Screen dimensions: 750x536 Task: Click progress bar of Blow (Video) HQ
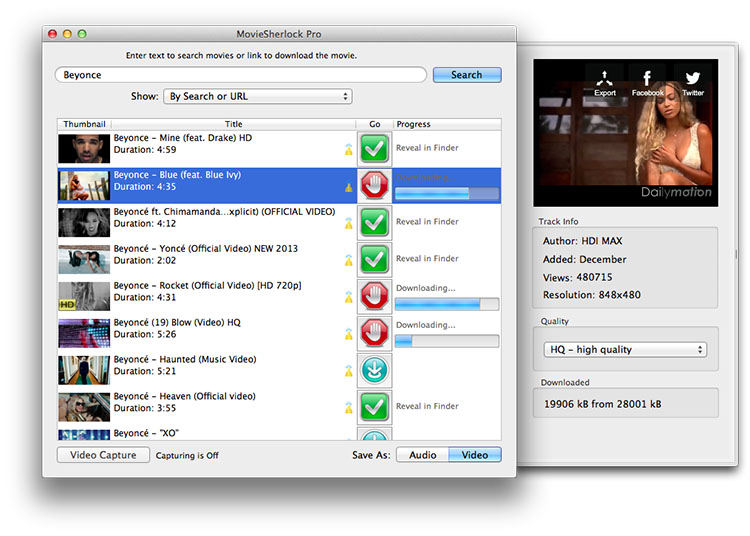click(x=447, y=341)
